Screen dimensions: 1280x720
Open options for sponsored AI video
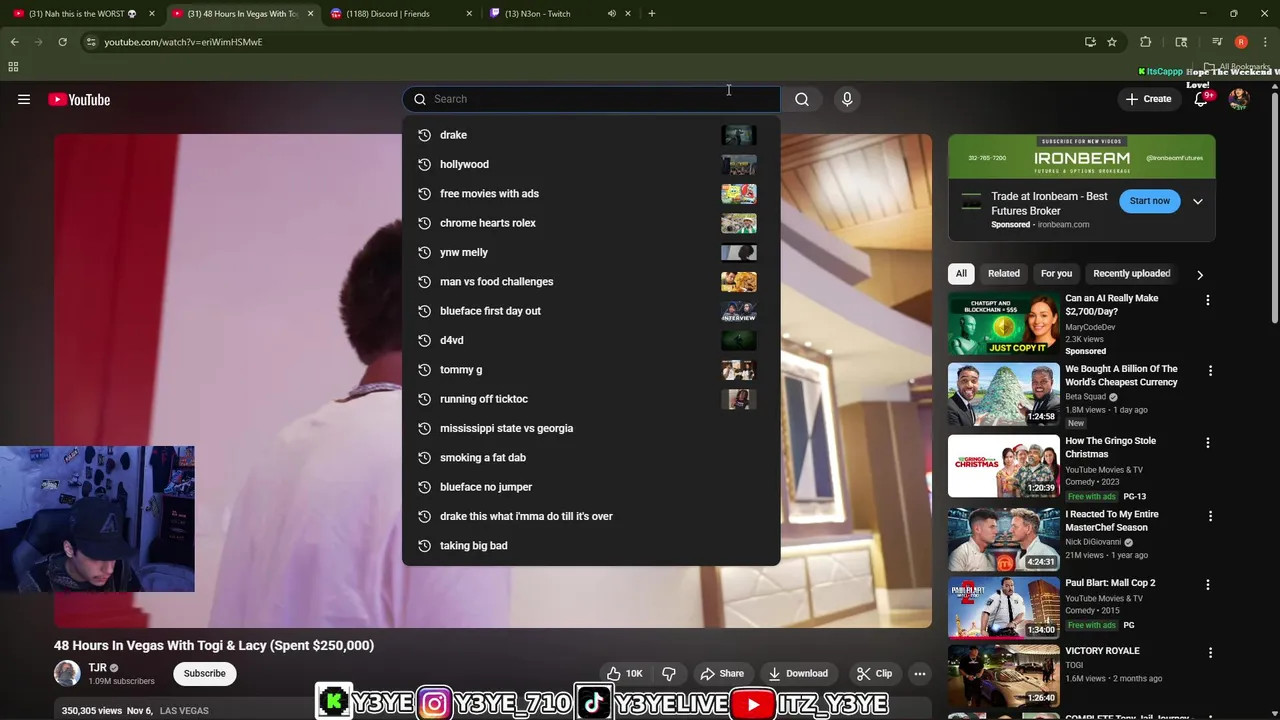click(x=1207, y=300)
